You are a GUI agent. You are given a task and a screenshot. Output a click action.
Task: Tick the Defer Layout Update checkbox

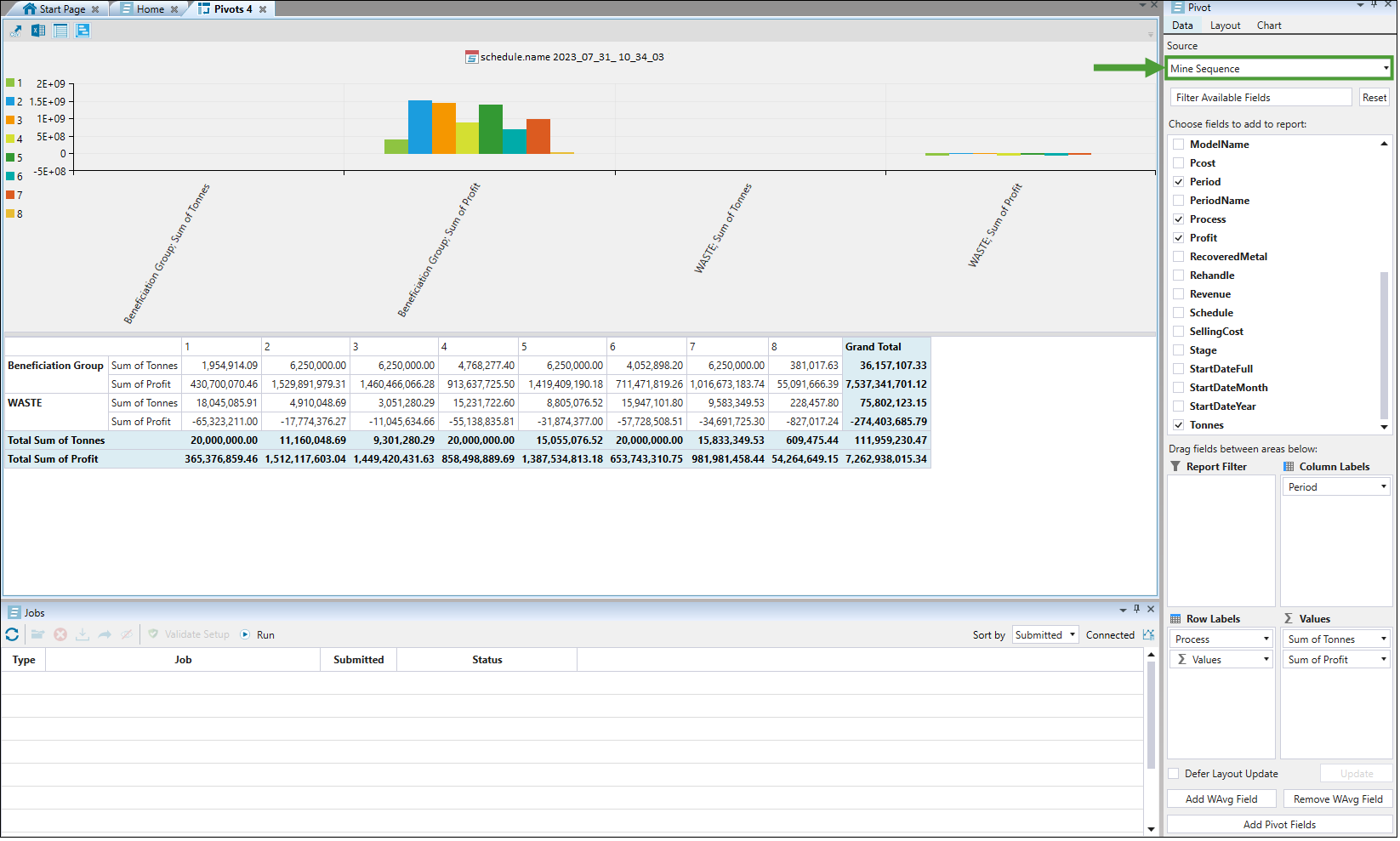click(x=1175, y=776)
